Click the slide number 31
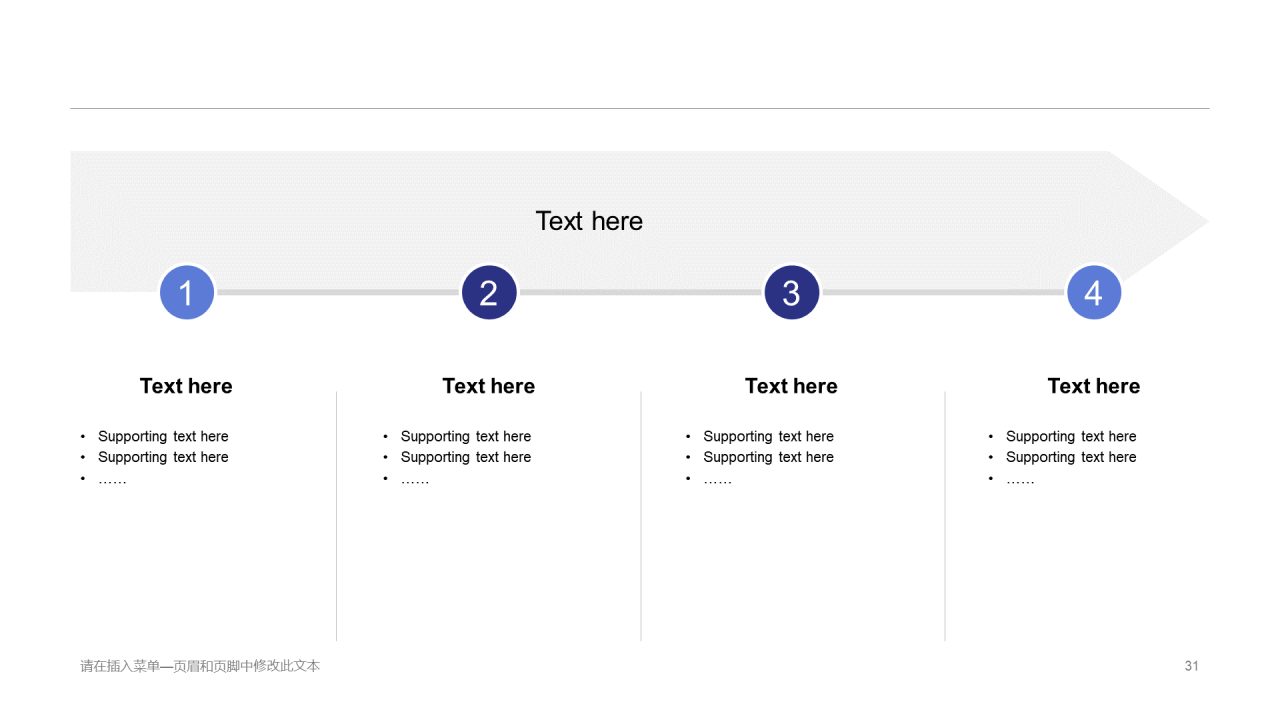Screen dimensions: 1280x720 (1191, 666)
